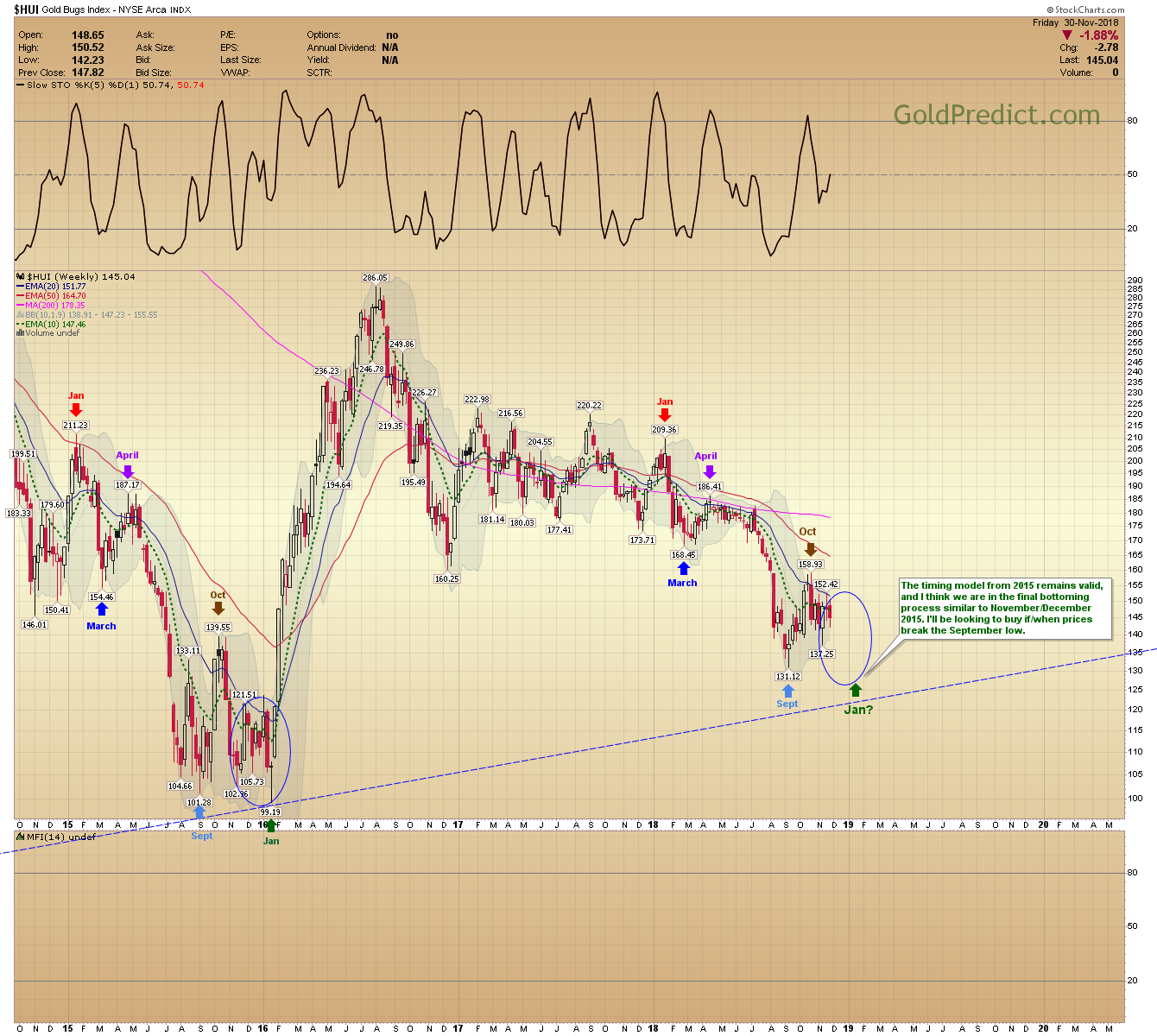This screenshot has width=1157, height=1036.
Task: Click the 160.25 price label
Action: 446,579
